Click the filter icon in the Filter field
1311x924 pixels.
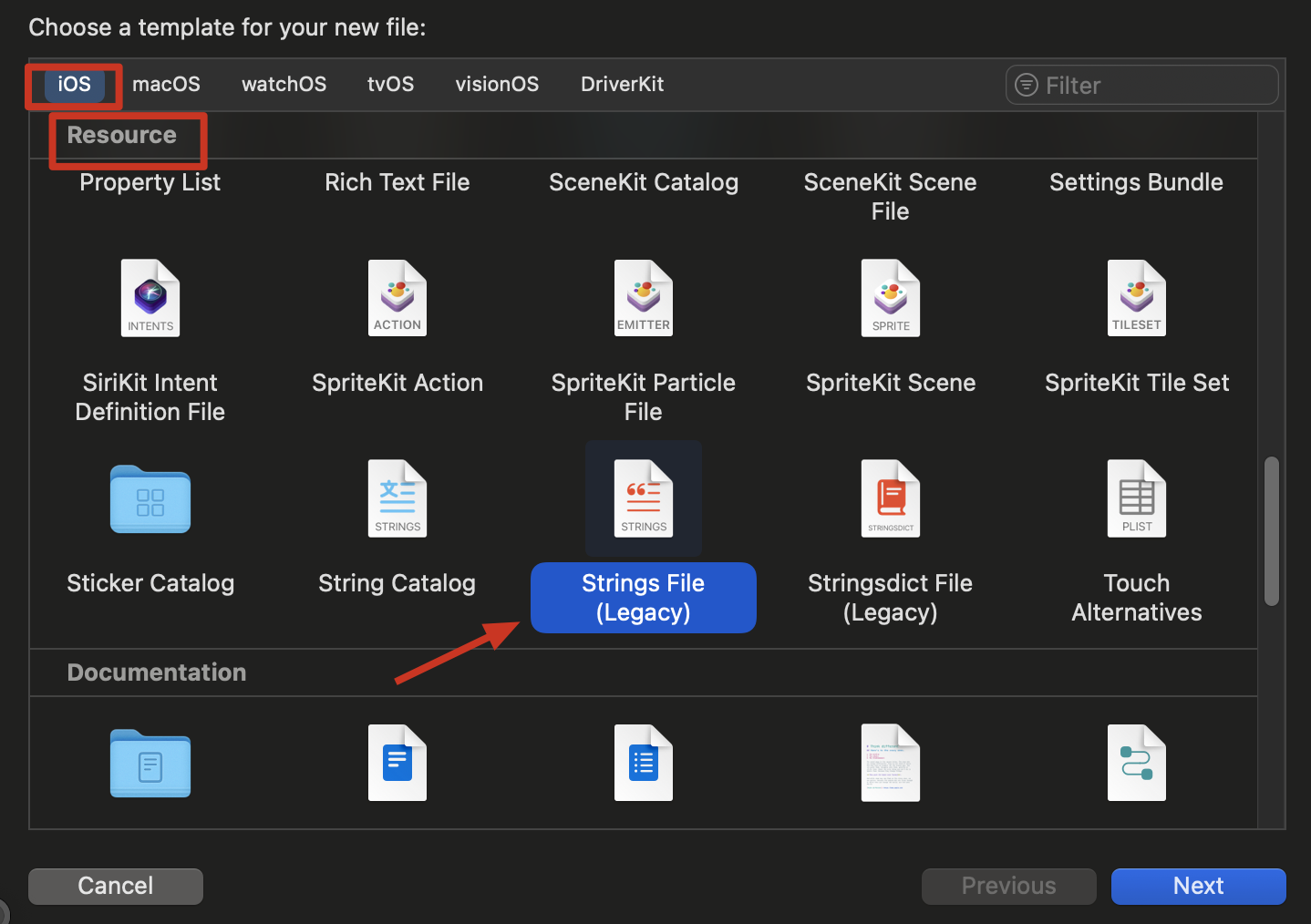pos(1027,85)
